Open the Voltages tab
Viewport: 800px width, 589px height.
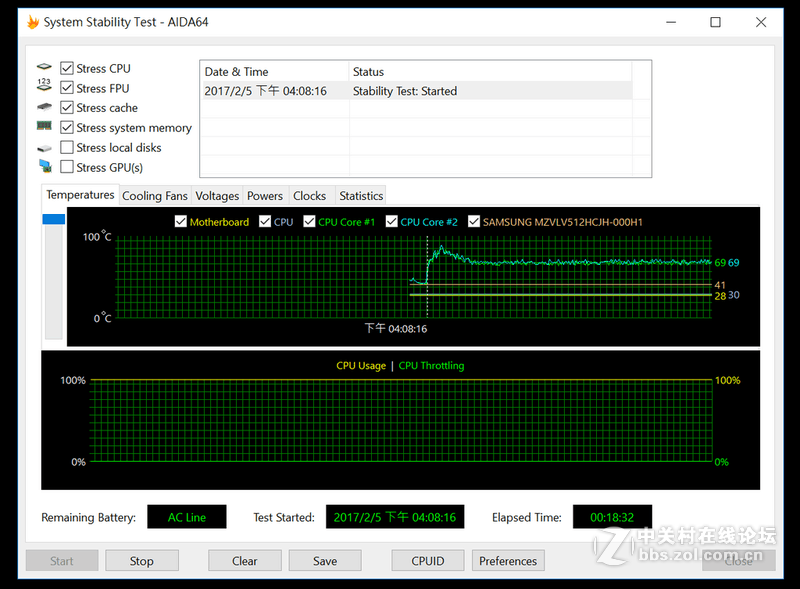(x=217, y=196)
